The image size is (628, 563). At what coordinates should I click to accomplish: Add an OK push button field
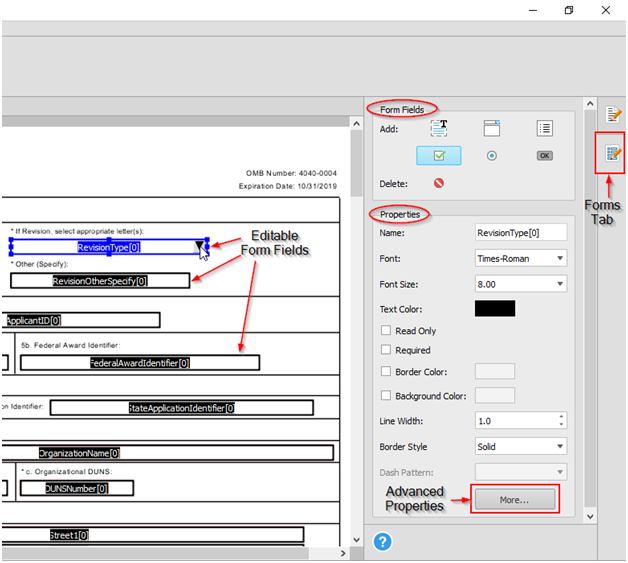544,155
